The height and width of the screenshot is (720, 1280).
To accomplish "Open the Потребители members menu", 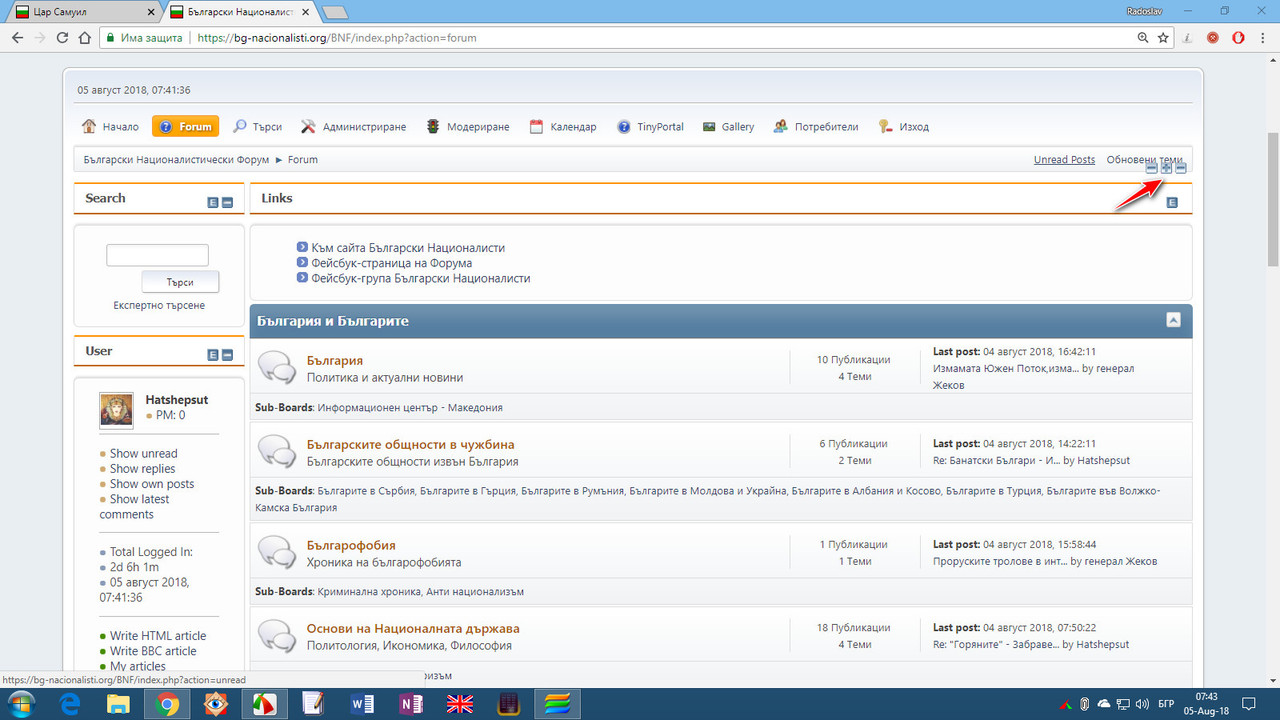I will [x=816, y=127].
